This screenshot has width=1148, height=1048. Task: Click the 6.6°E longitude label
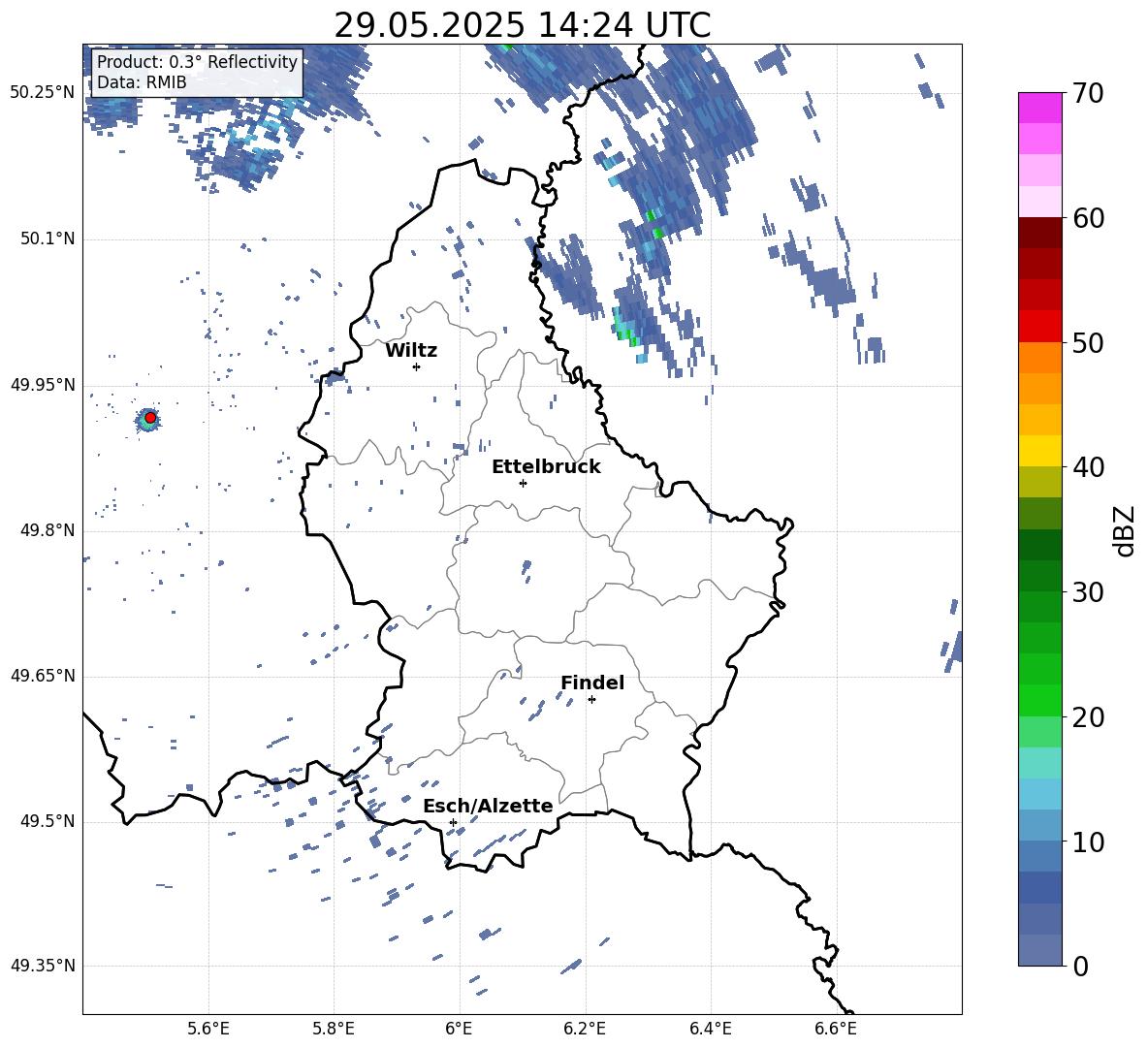tap(836, 1029)
